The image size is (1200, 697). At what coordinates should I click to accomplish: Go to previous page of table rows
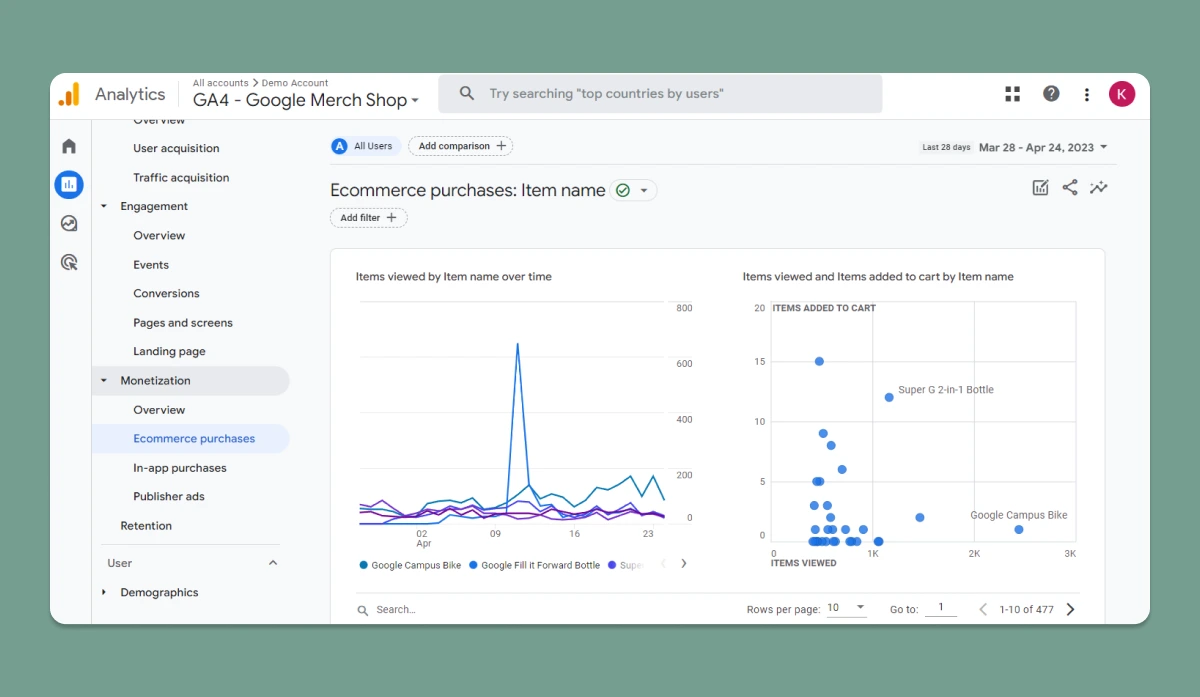(983, 609)
